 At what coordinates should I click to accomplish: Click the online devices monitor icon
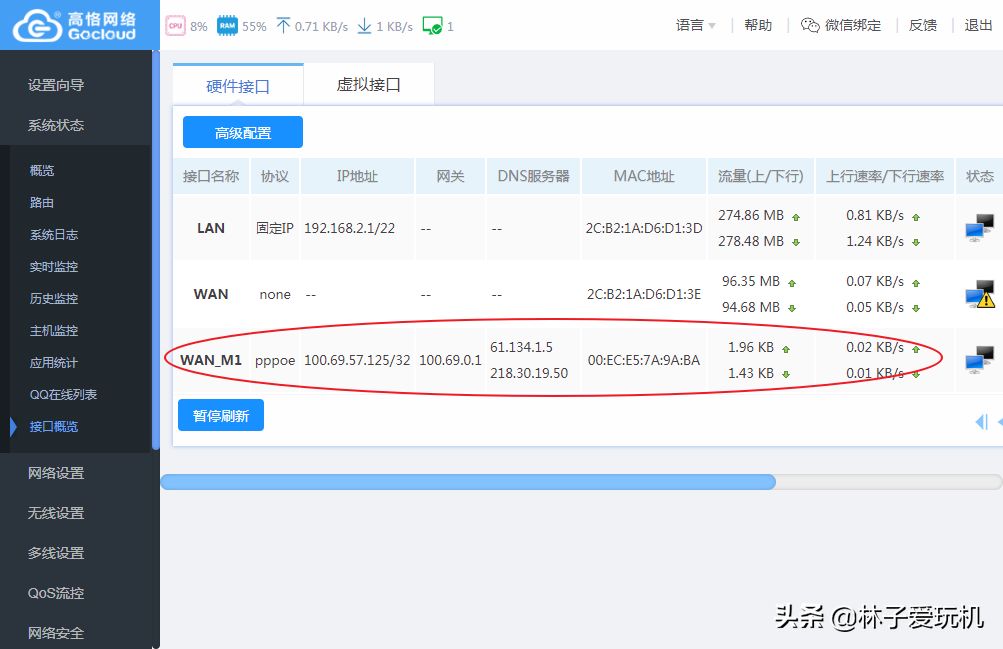(432, 26)
